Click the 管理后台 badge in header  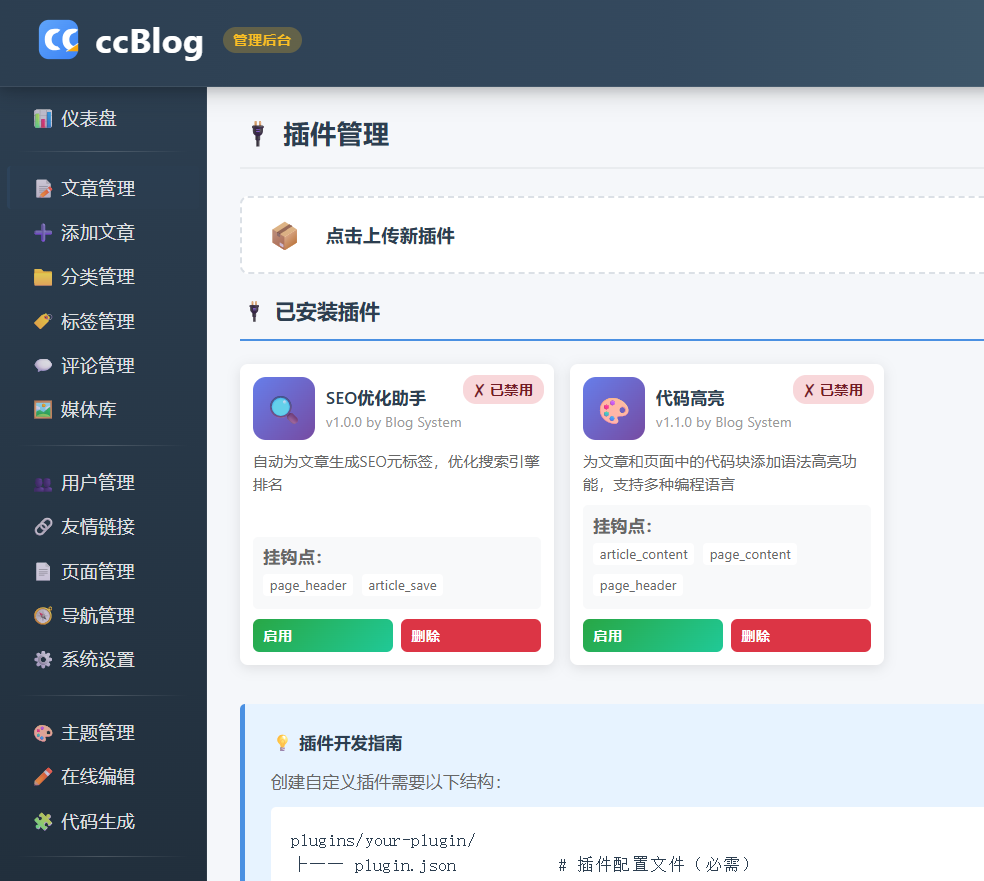coord(262,40)
